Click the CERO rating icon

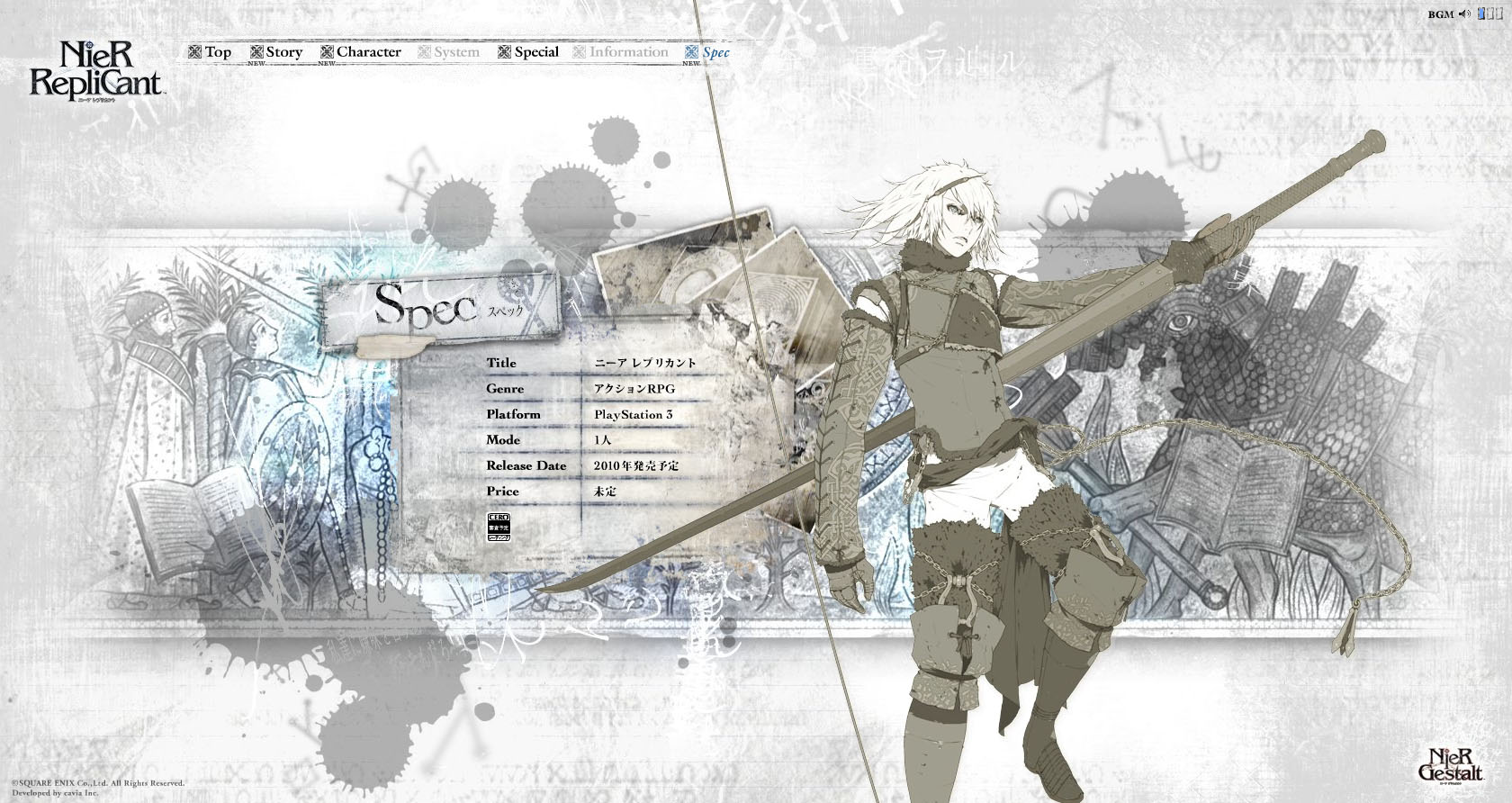pyautogui.click(x=499, y=527)
